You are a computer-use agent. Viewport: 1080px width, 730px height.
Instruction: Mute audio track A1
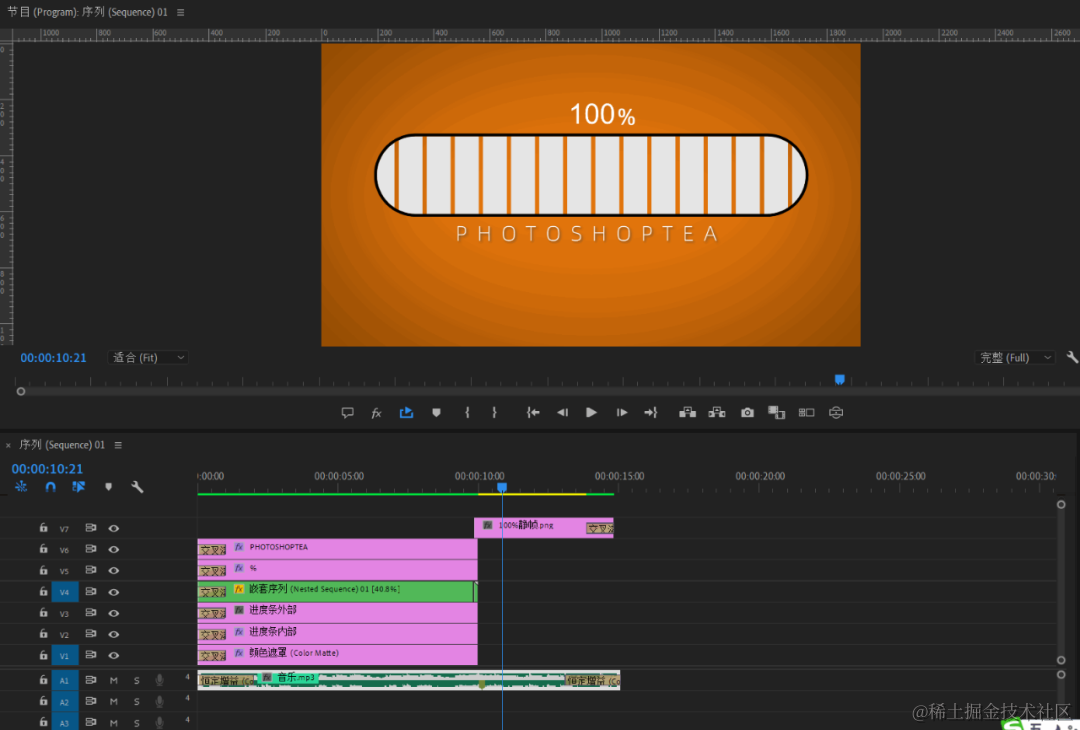(x=114, y=680)
